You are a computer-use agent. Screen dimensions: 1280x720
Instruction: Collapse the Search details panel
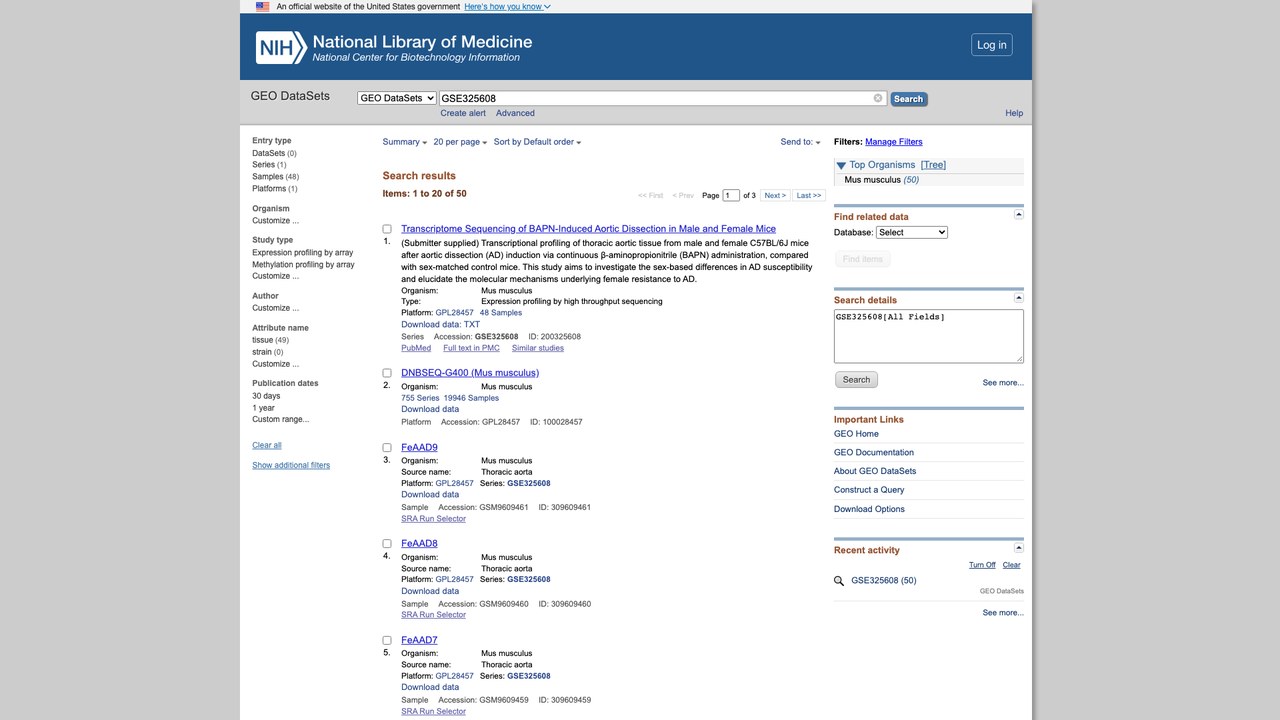1019,298
